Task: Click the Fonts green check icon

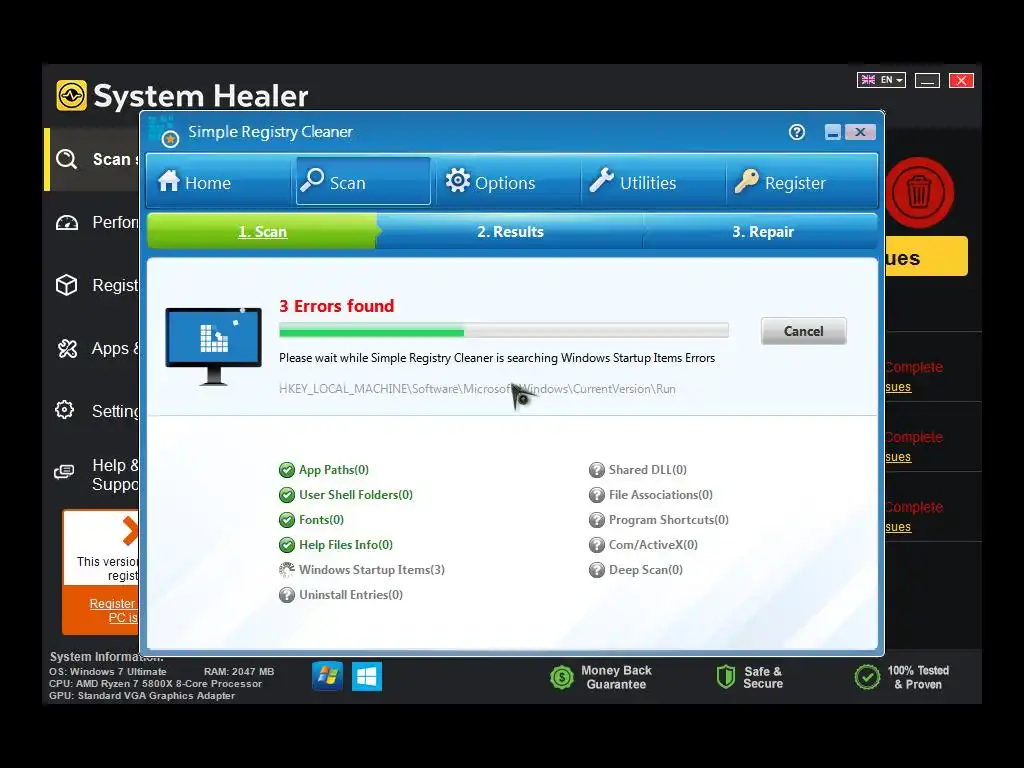Action: pyautogui.click(x=287, y=520)
